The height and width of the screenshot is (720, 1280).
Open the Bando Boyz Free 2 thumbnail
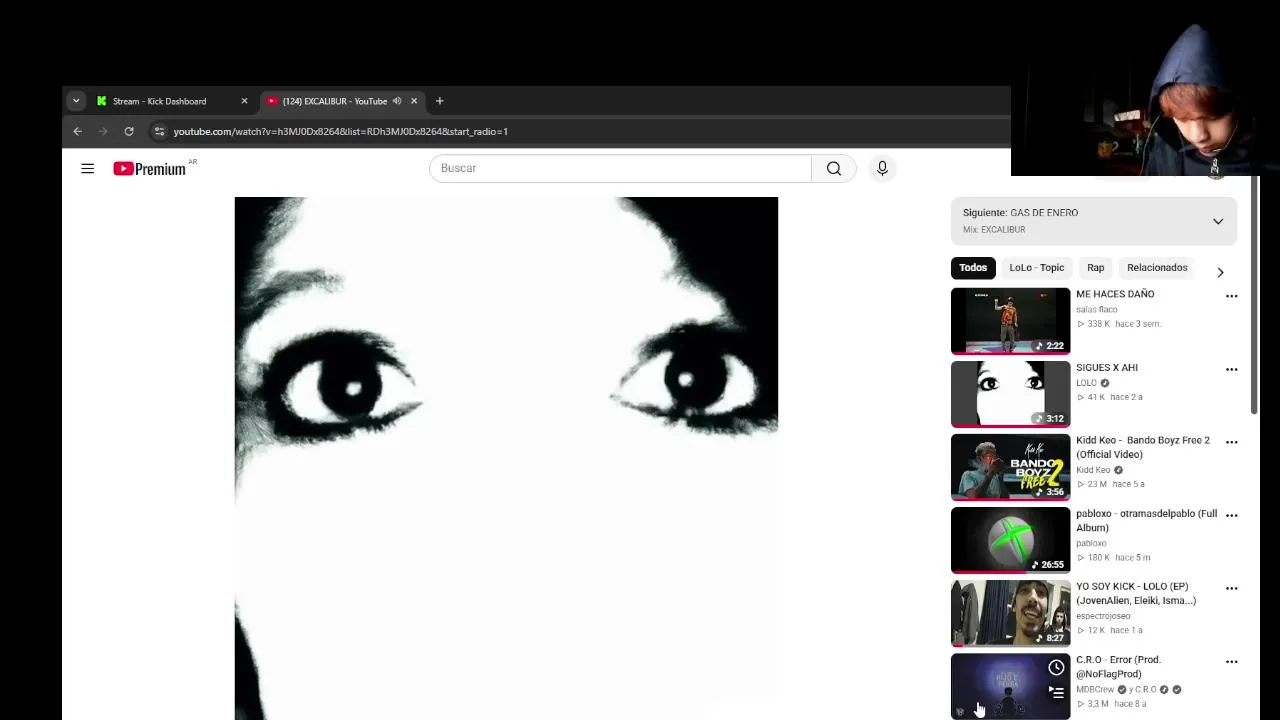click(x=1010, y=467)
